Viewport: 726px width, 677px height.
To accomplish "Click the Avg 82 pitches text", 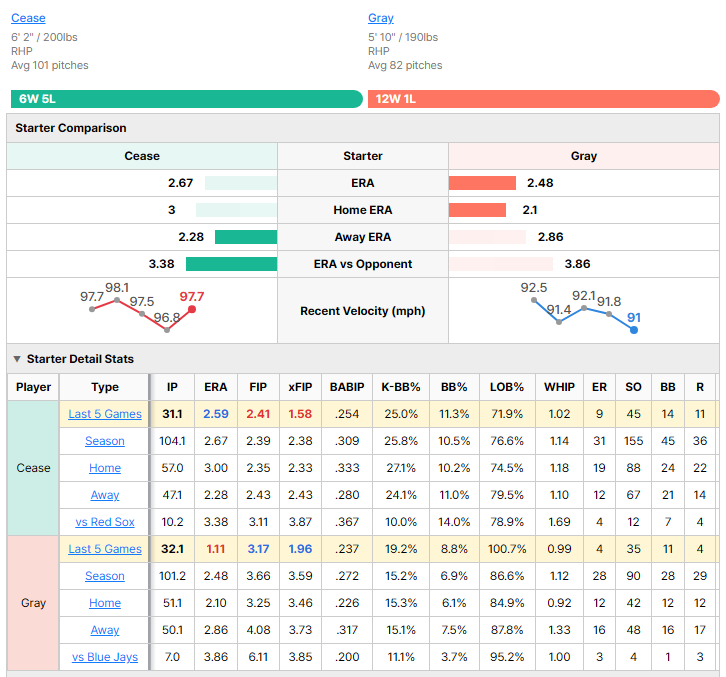I will [x=405, y=65].
